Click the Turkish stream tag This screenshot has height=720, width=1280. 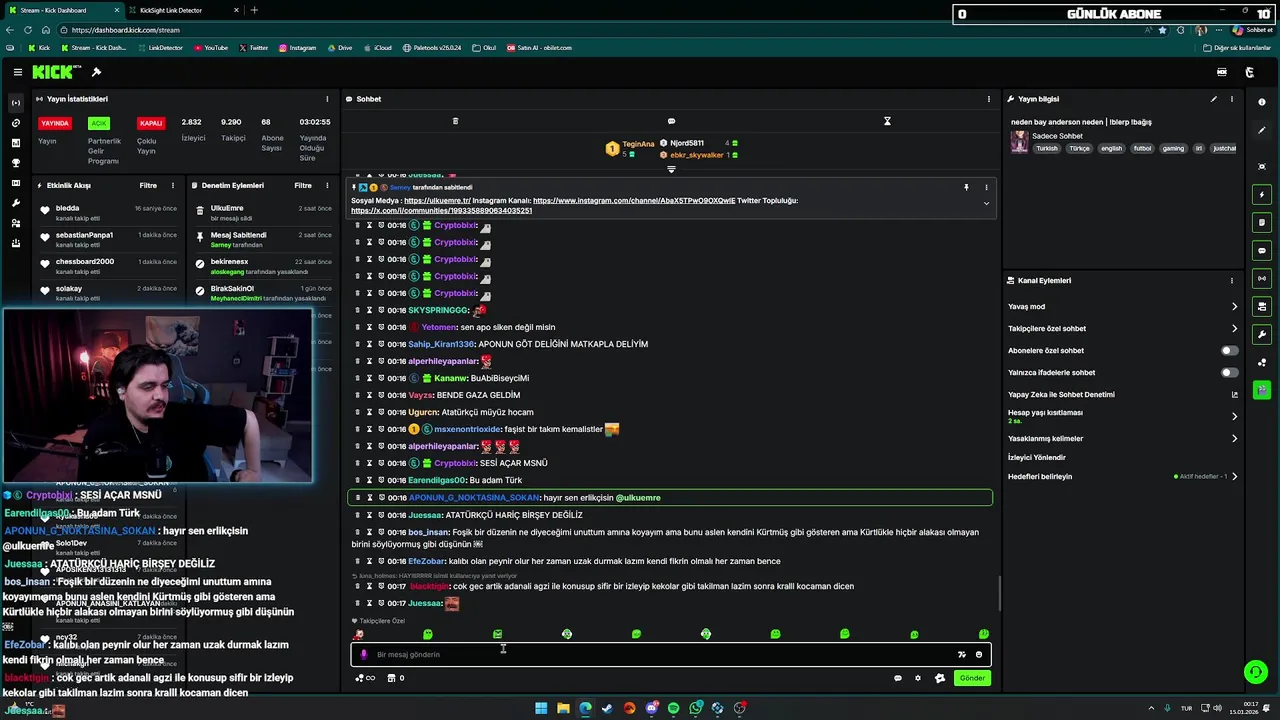point(1047,148)
